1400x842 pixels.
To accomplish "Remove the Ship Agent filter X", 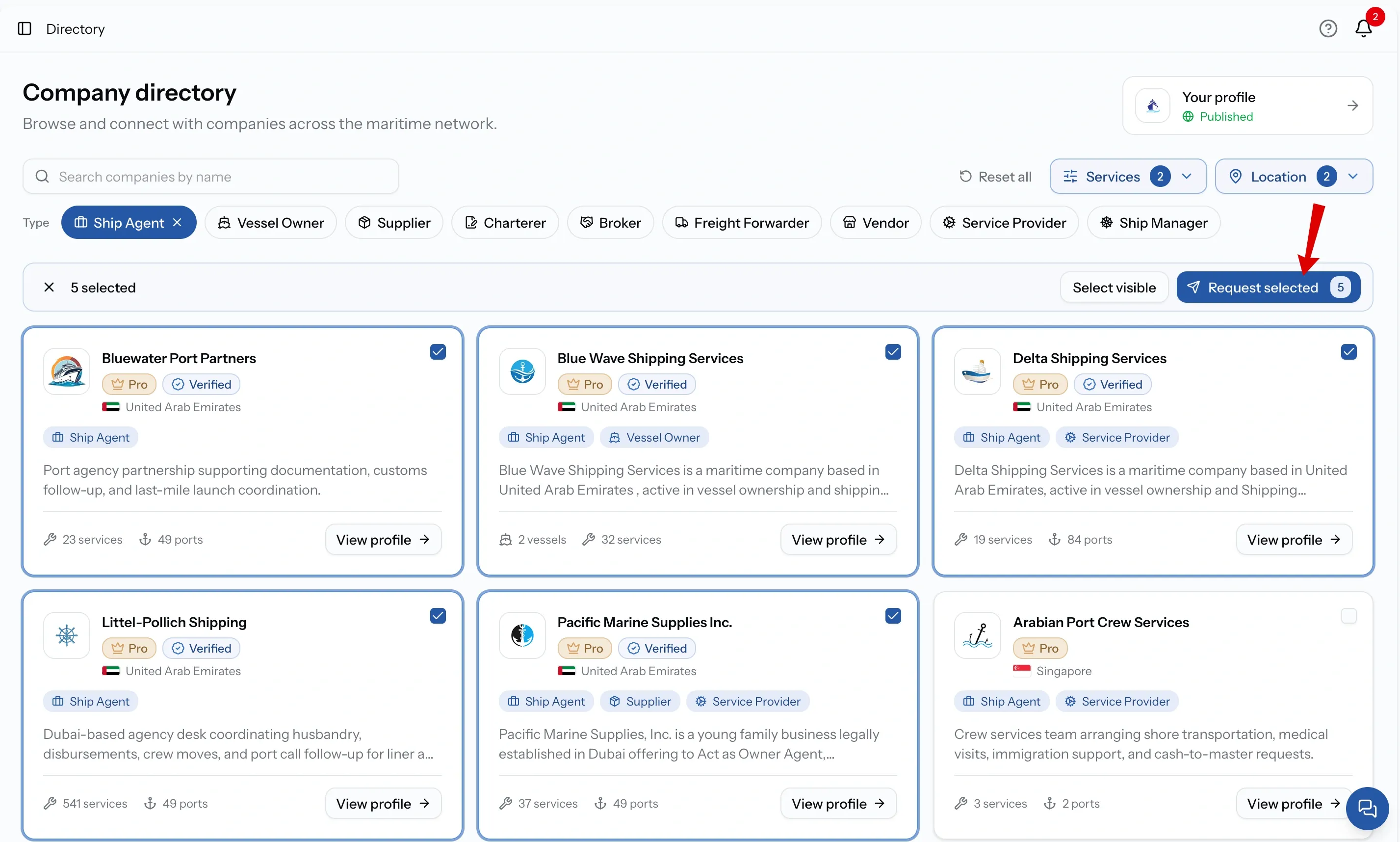I will click(177, 222).
